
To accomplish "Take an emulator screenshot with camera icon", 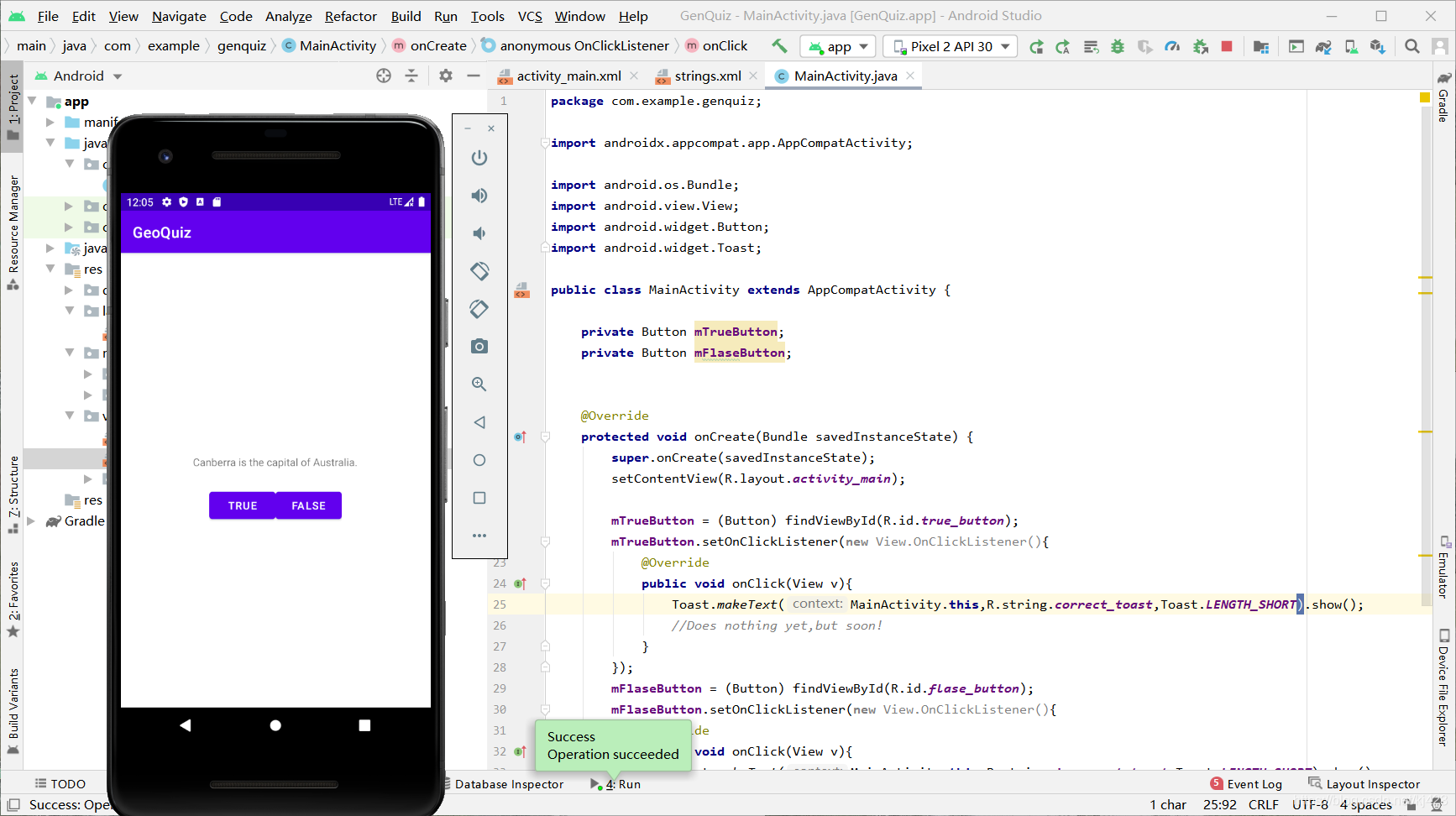I will [x=479, y=347].
